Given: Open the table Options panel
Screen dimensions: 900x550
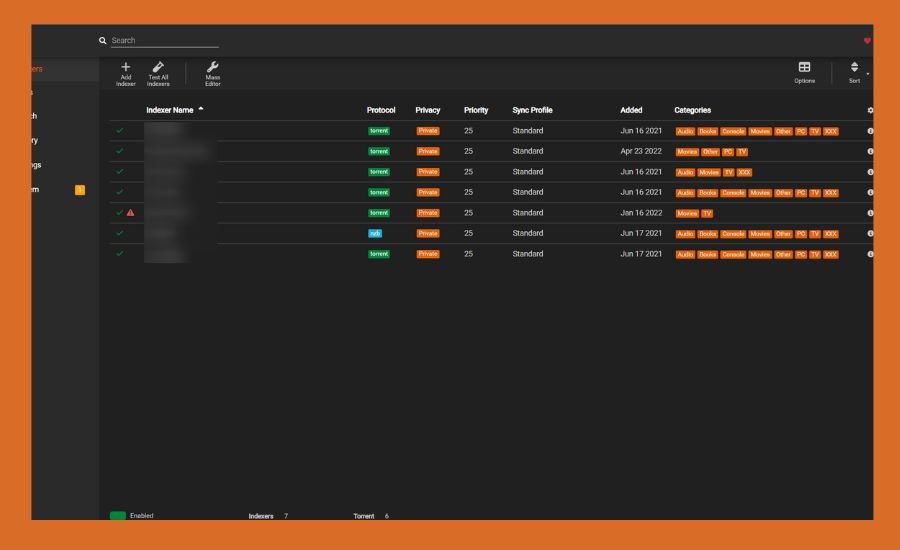Looking at the screenshot, I should click(804, 73).
